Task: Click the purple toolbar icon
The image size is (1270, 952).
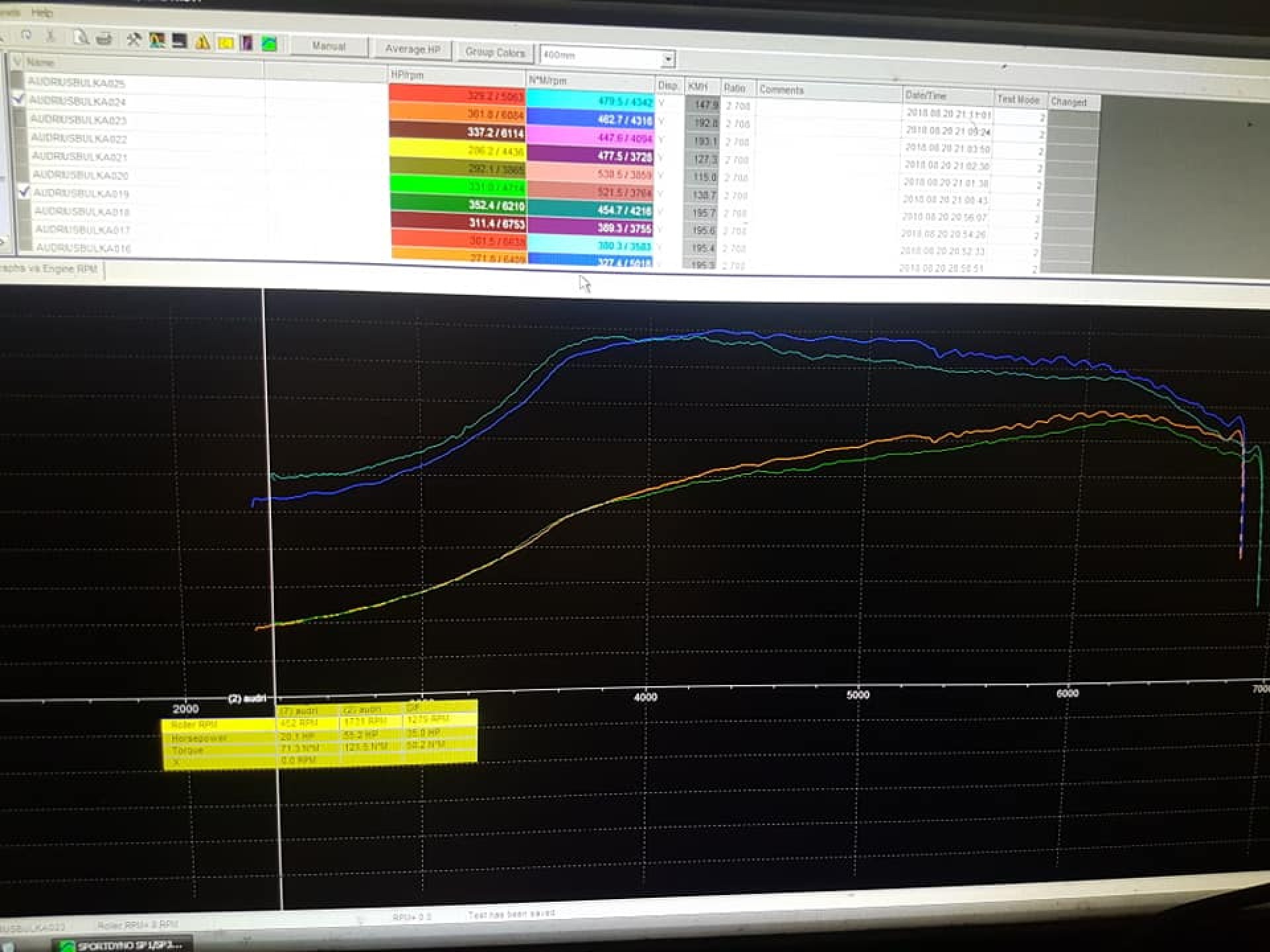Action: (247, 44)
